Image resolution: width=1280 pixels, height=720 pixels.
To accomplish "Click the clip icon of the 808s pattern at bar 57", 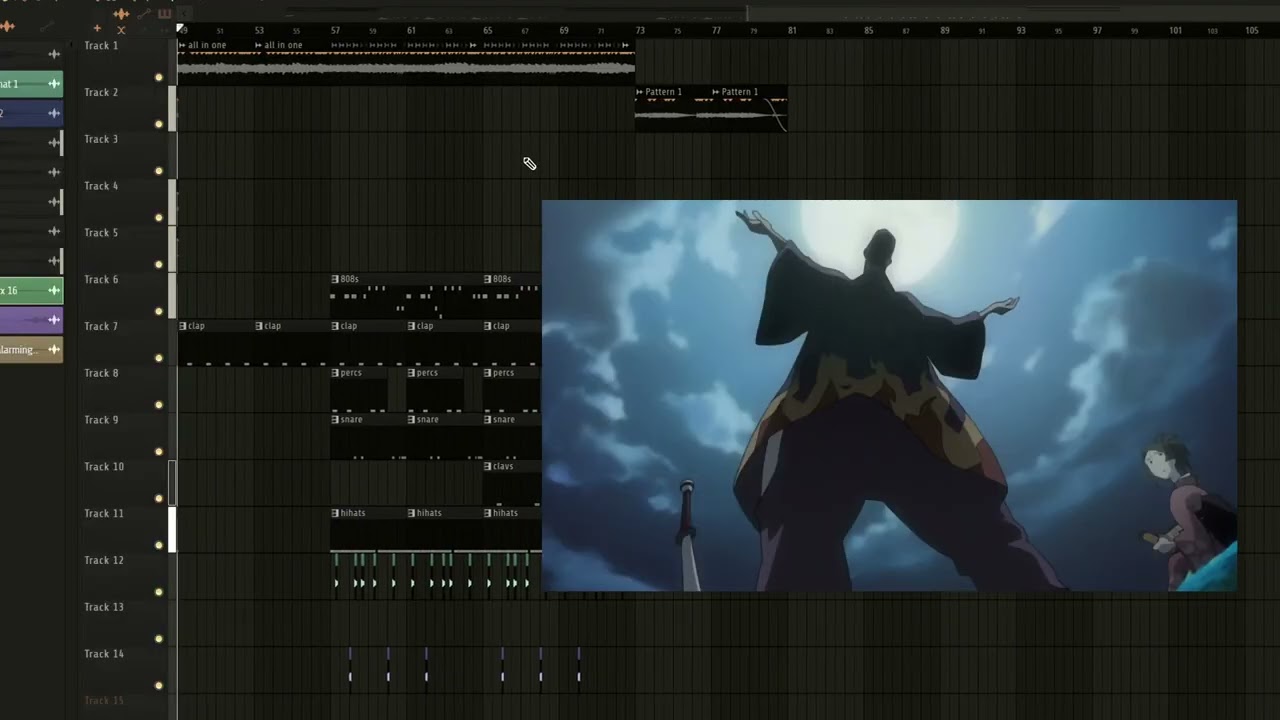I will point(335,279).
